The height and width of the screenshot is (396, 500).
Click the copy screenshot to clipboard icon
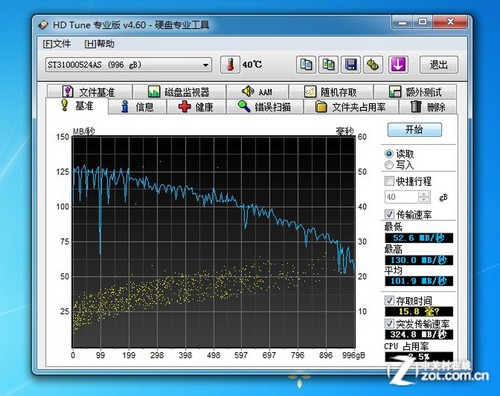tap(328, 64)
